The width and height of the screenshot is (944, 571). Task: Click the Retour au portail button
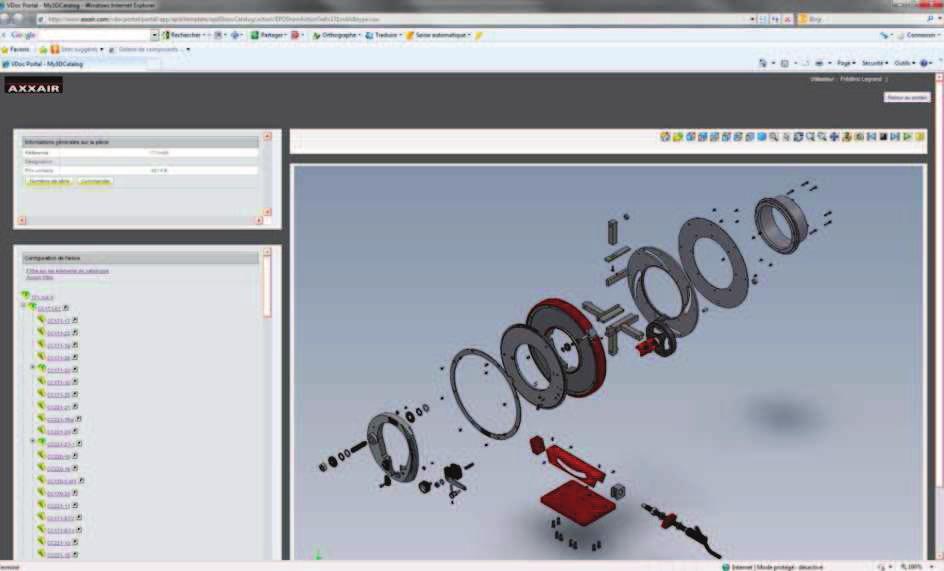(x=907, y=98)
